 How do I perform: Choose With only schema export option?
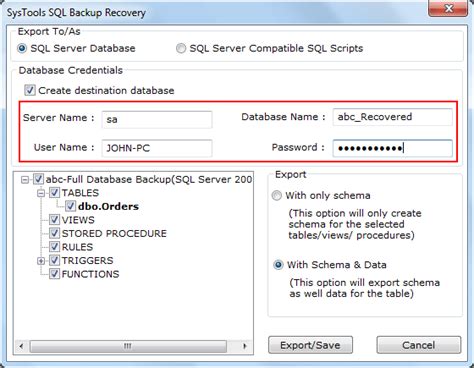tap(276, 196)
